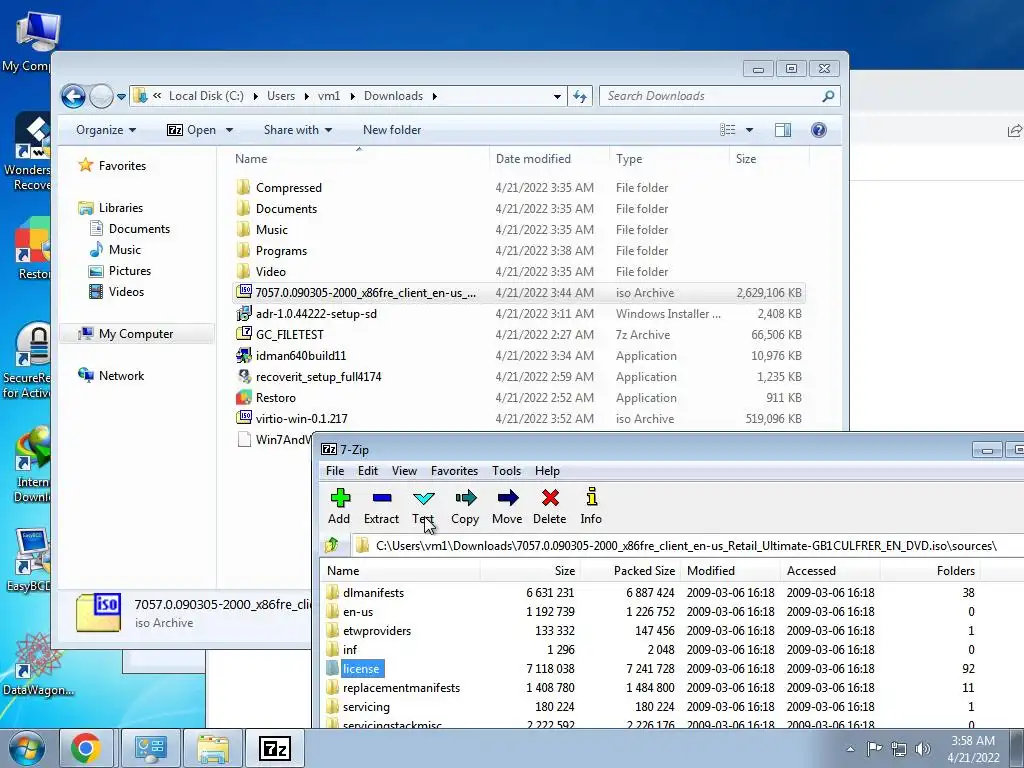Open Explorer help via question mark icon
1024x768 pixels.
point(818,130)
